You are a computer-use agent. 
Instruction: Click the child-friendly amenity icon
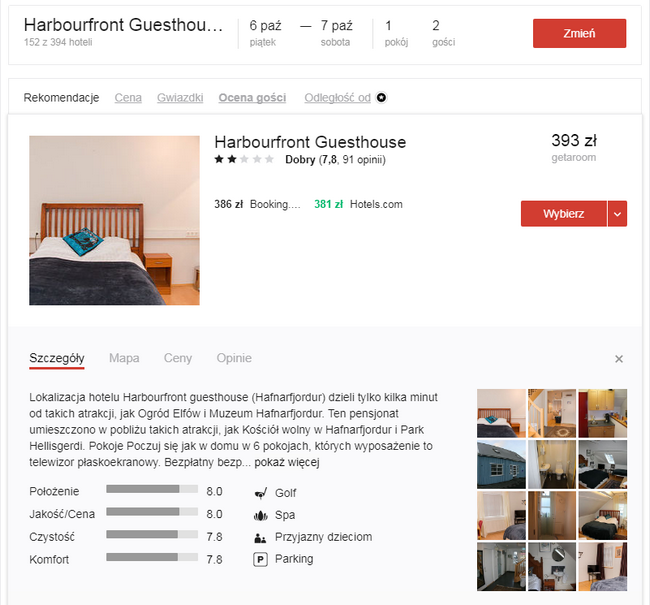261,537
